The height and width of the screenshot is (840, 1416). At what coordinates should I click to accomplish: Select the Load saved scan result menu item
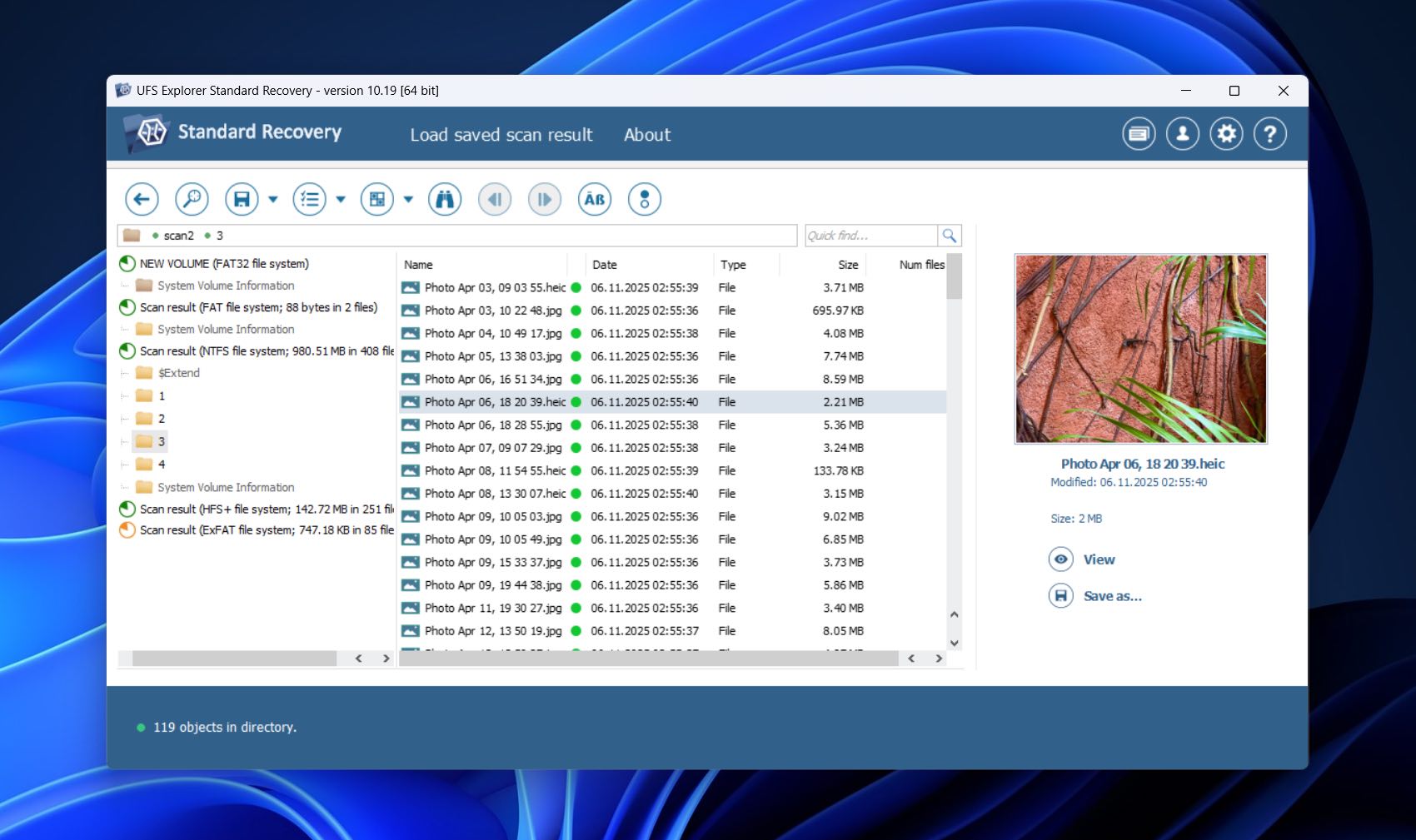pos(501,135)
